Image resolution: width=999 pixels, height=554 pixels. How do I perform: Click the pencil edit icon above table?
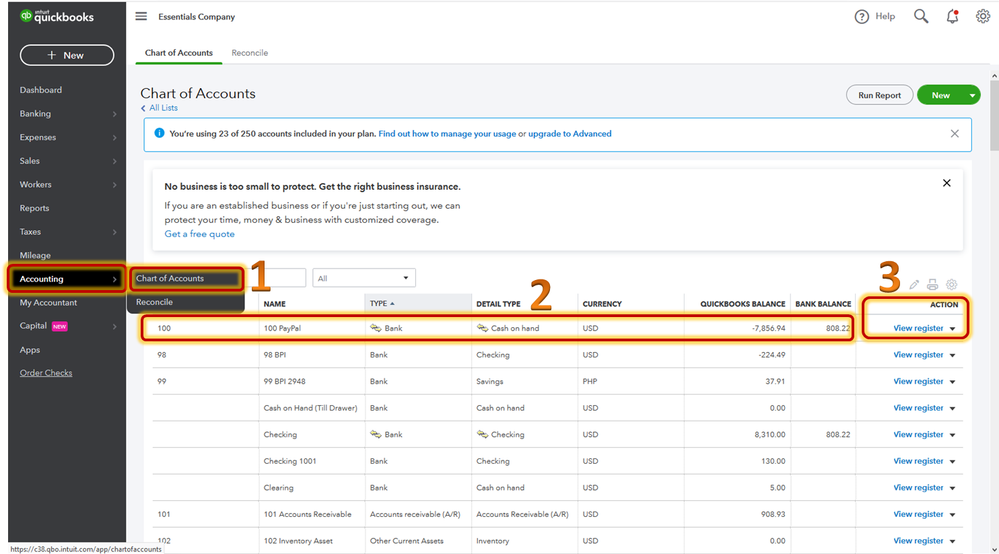point(914,285)
